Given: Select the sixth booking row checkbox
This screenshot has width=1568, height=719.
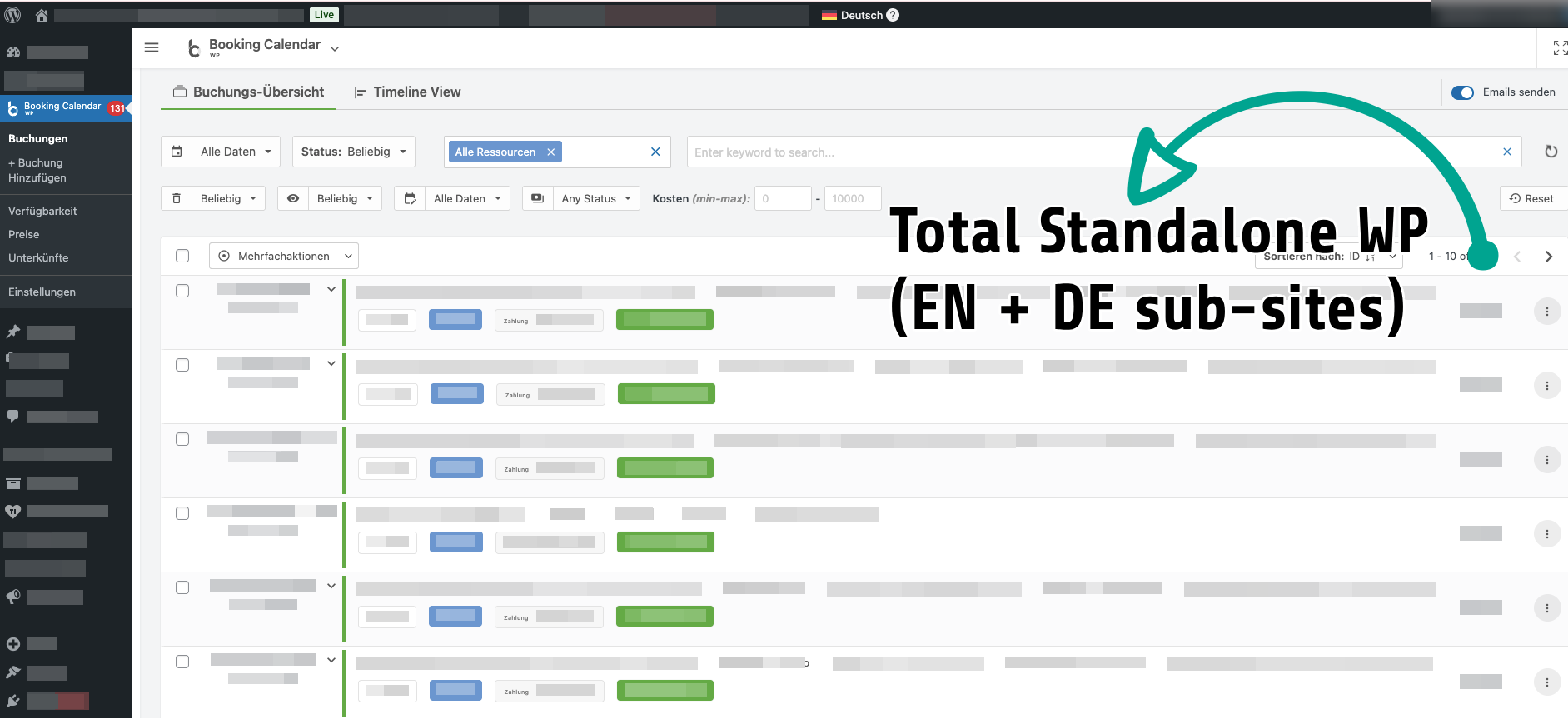Looking at the screenshot, I should (182, 662).
